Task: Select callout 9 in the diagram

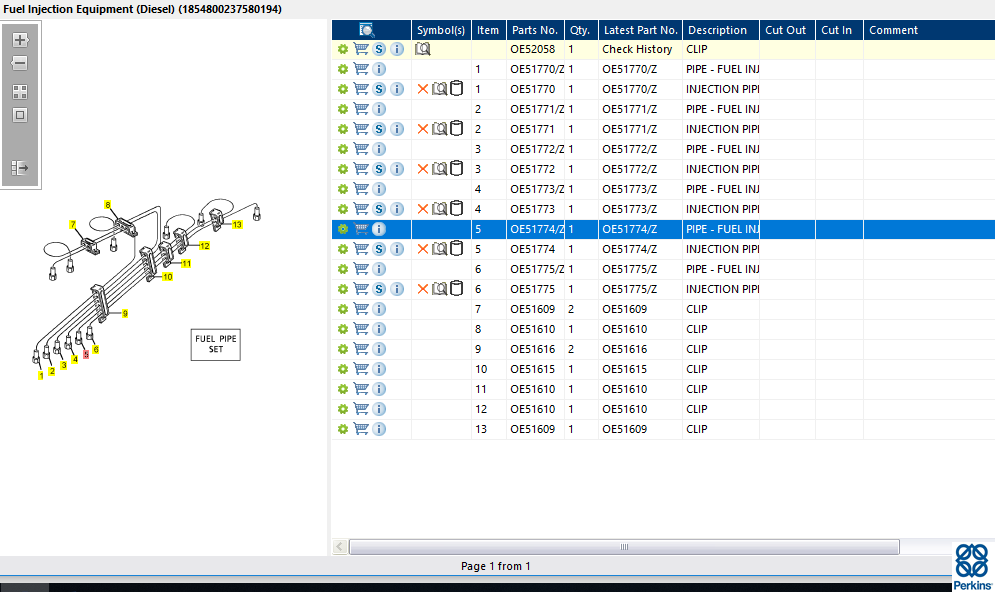Action: [x=125, y=313]
